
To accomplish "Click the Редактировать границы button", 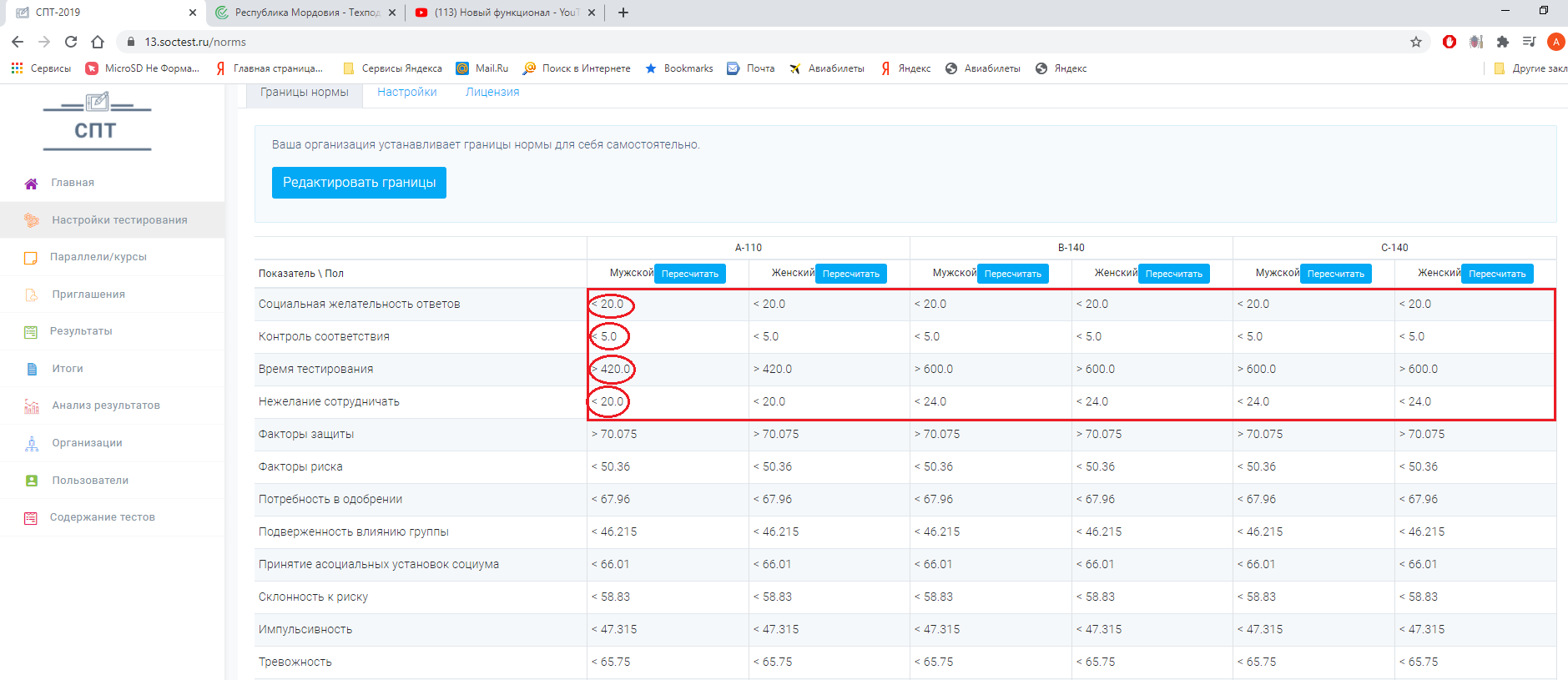I will click(x=359, y=183).
